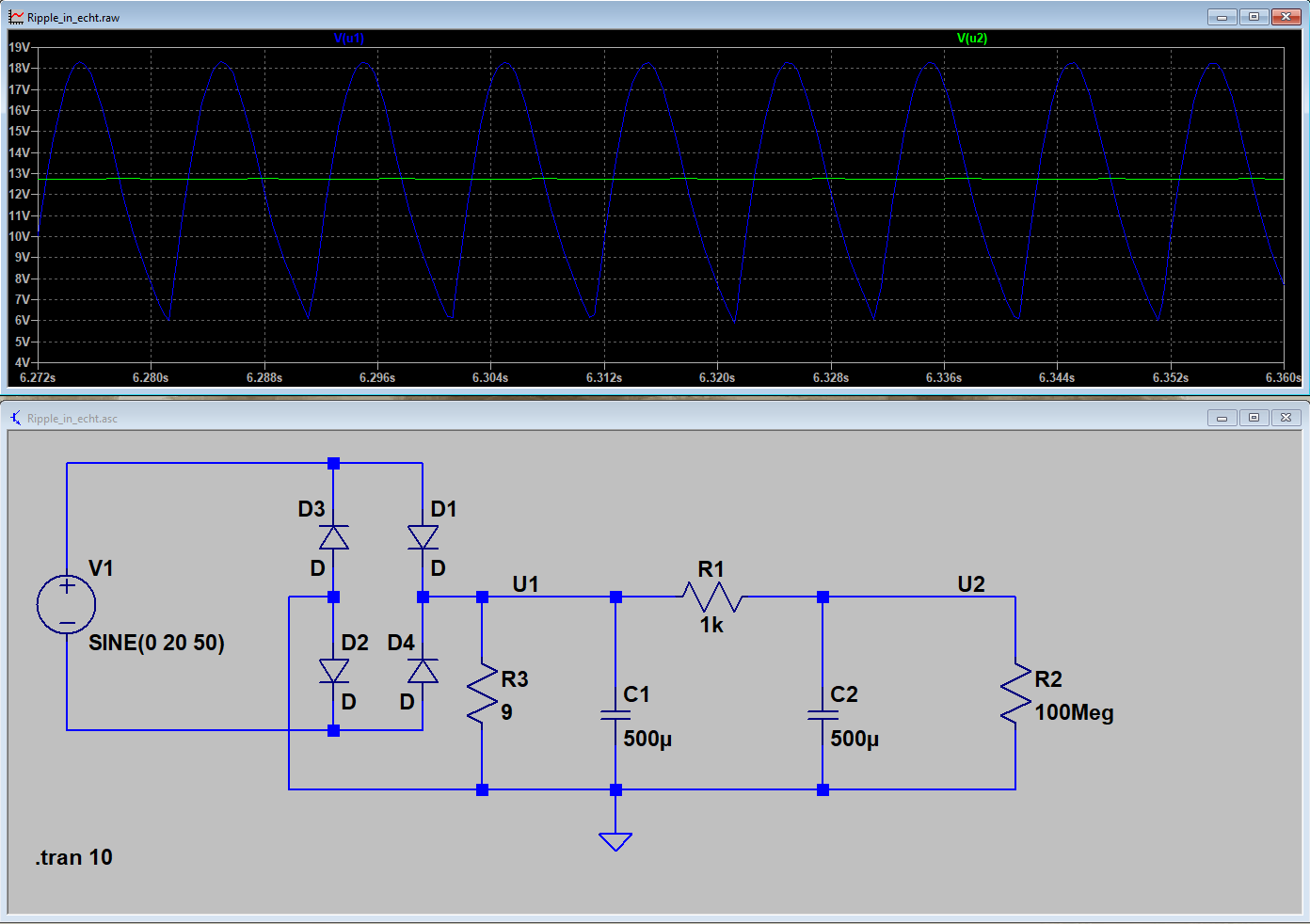1310x924 pixels.
Task: Select diode D1 symbol in the bridge
Action: coord(423,537)
